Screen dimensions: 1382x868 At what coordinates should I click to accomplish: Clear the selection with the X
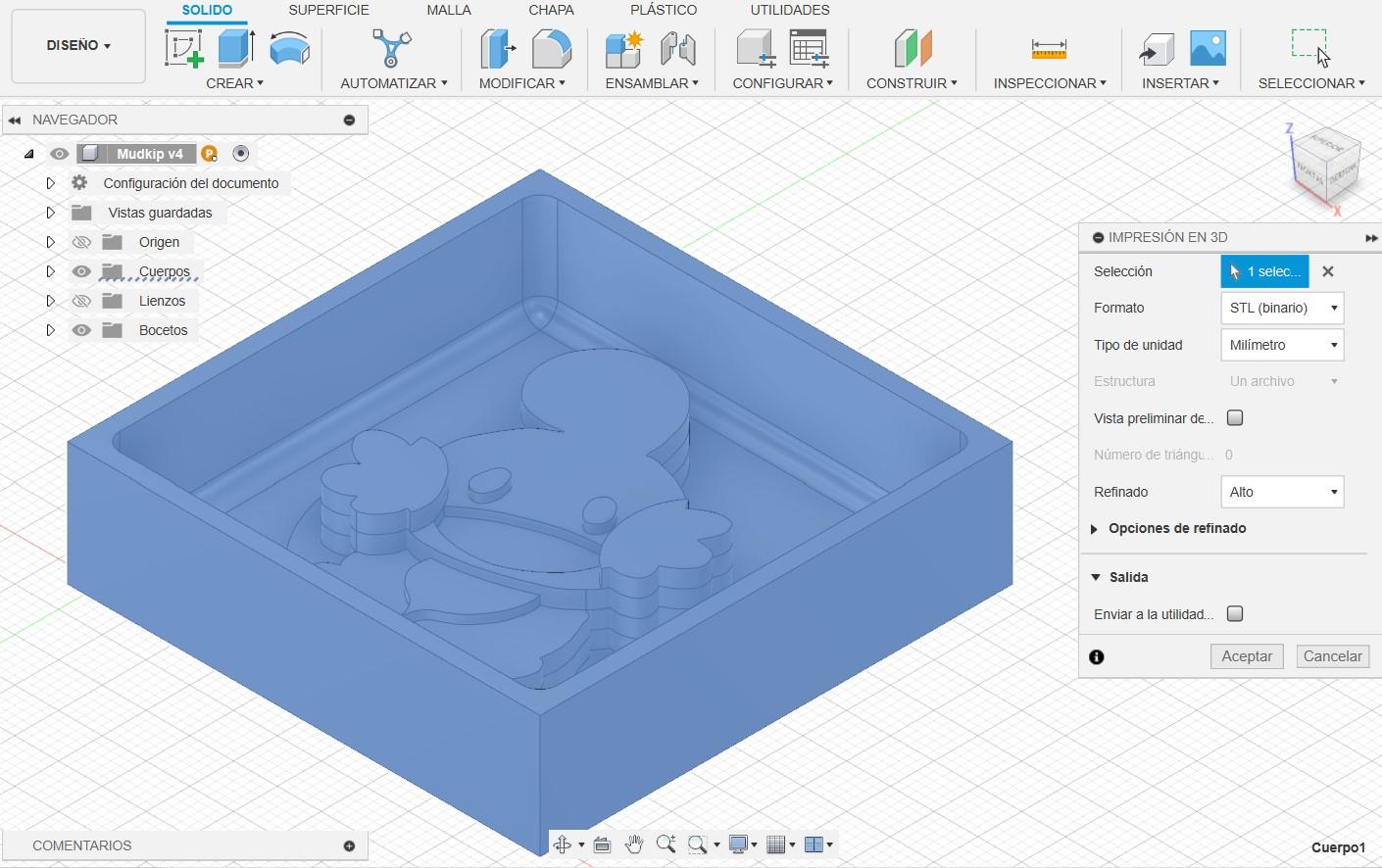tap(1328, 271)
